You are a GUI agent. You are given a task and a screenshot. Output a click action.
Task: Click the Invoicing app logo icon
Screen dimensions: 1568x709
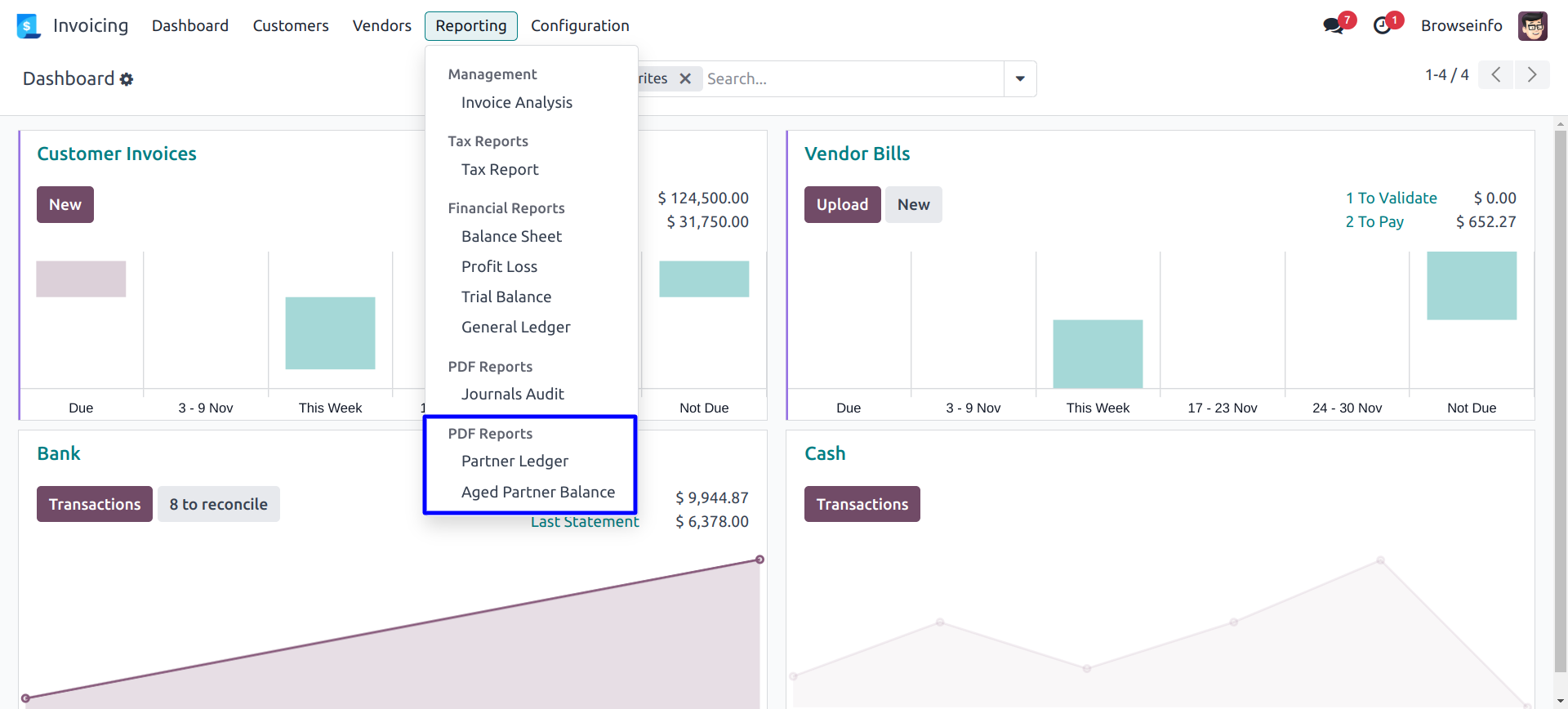[28, 26]
